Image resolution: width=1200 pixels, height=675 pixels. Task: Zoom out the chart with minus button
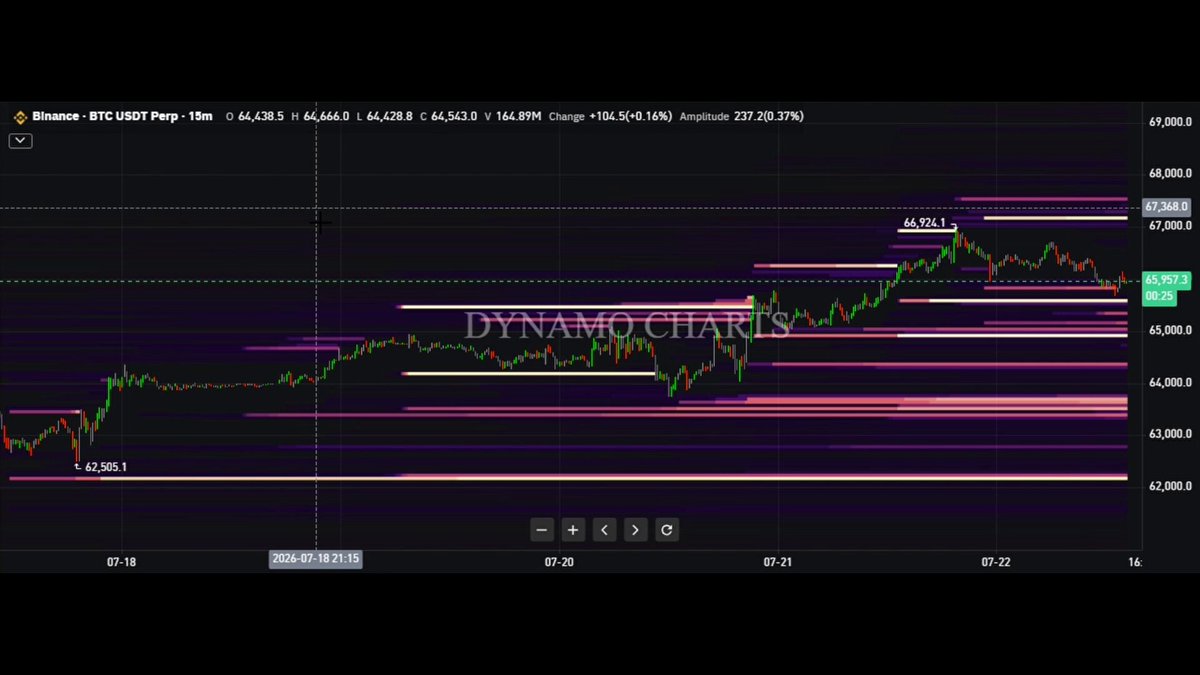click(542, 530)
